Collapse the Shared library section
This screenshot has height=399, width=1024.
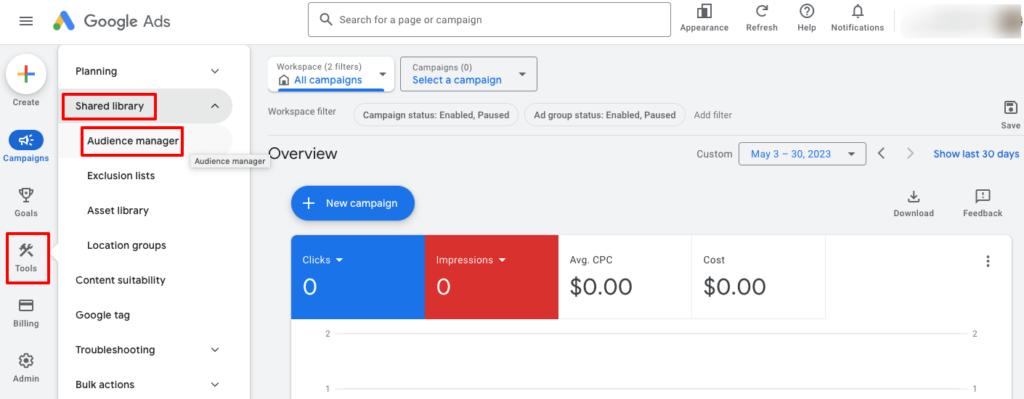click(x=145, y=106)
